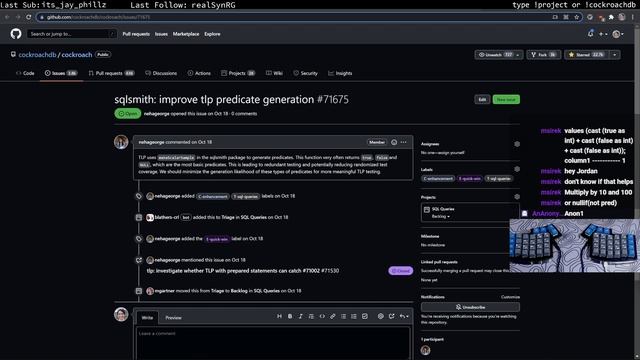Image resolution: width=640 pixels, height=360 pixels.
Task: Open saved replies dropdown icon
Action: point(404,316)
